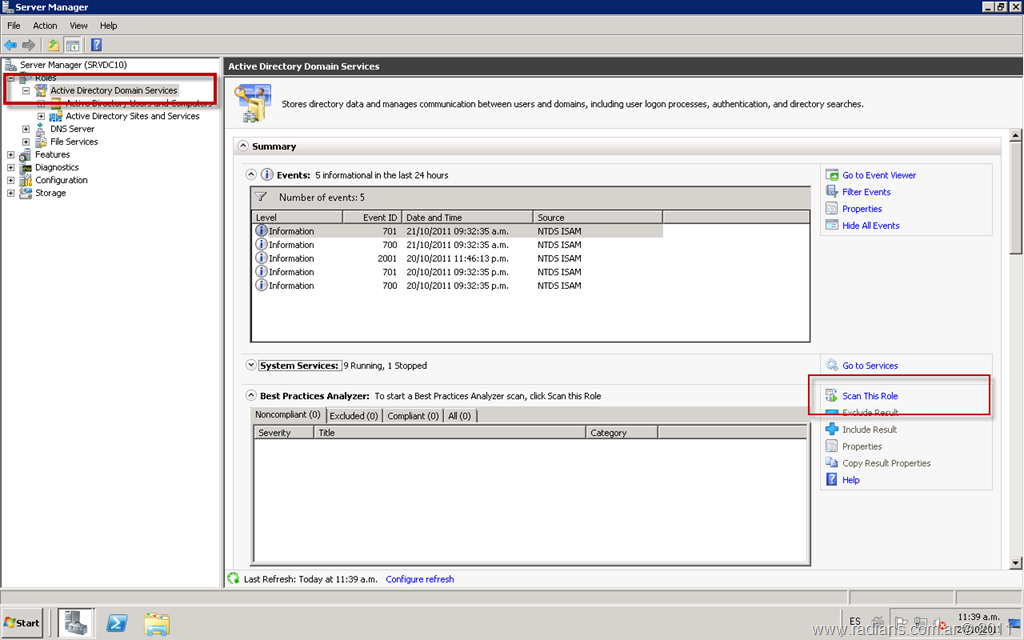Click the Scan This Role icon

click(x=832, y=396)
